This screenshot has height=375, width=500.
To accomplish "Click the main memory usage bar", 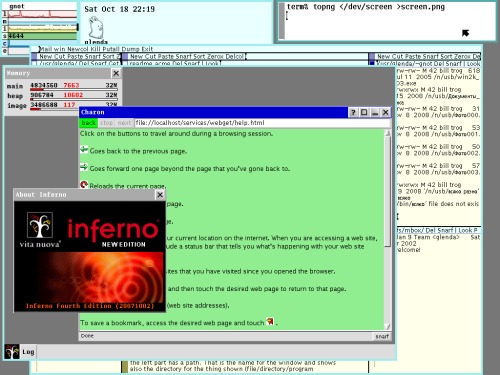I will pyautogui.click(x=74, y=89).
